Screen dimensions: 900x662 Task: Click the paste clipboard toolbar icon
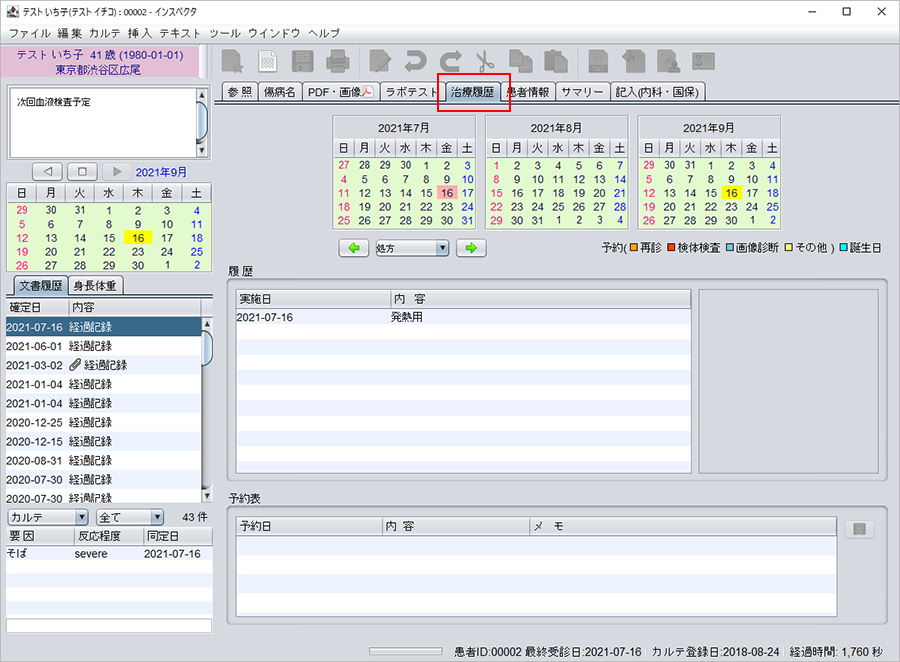pos(554,61)
